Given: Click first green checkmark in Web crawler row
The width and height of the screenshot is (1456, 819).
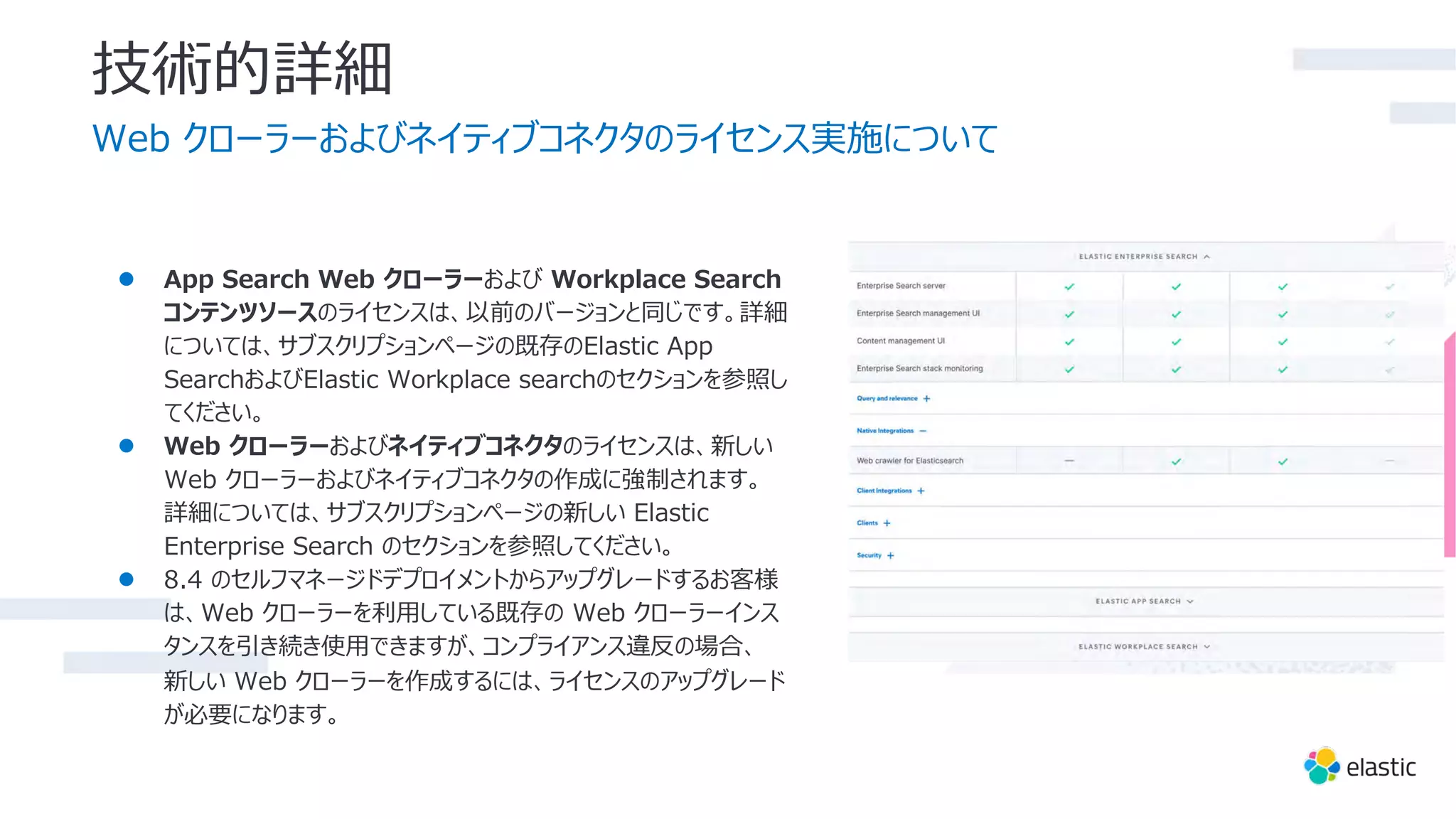Looking at the screenshot, I should point(1176,461).
